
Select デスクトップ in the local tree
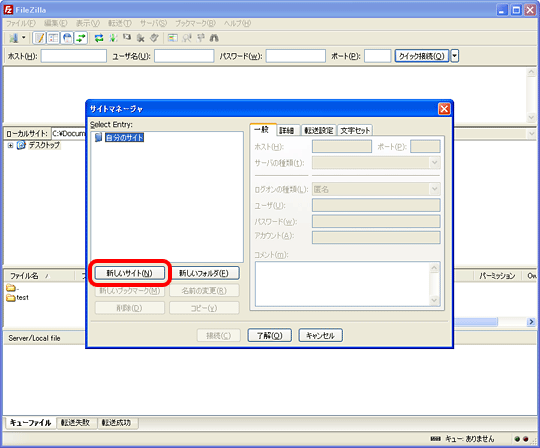point(44,145)
